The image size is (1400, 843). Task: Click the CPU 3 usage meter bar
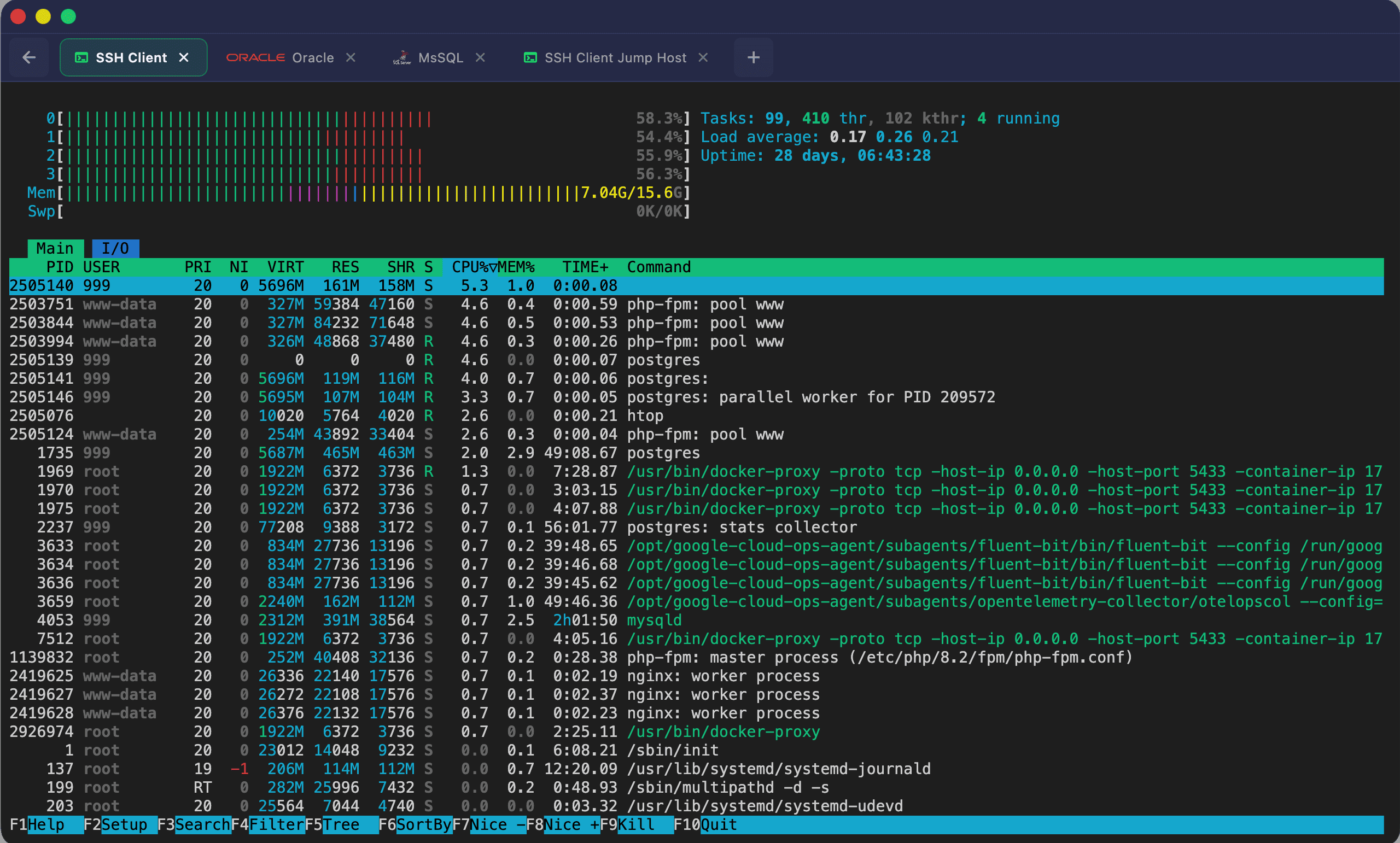tap(368, 174)
